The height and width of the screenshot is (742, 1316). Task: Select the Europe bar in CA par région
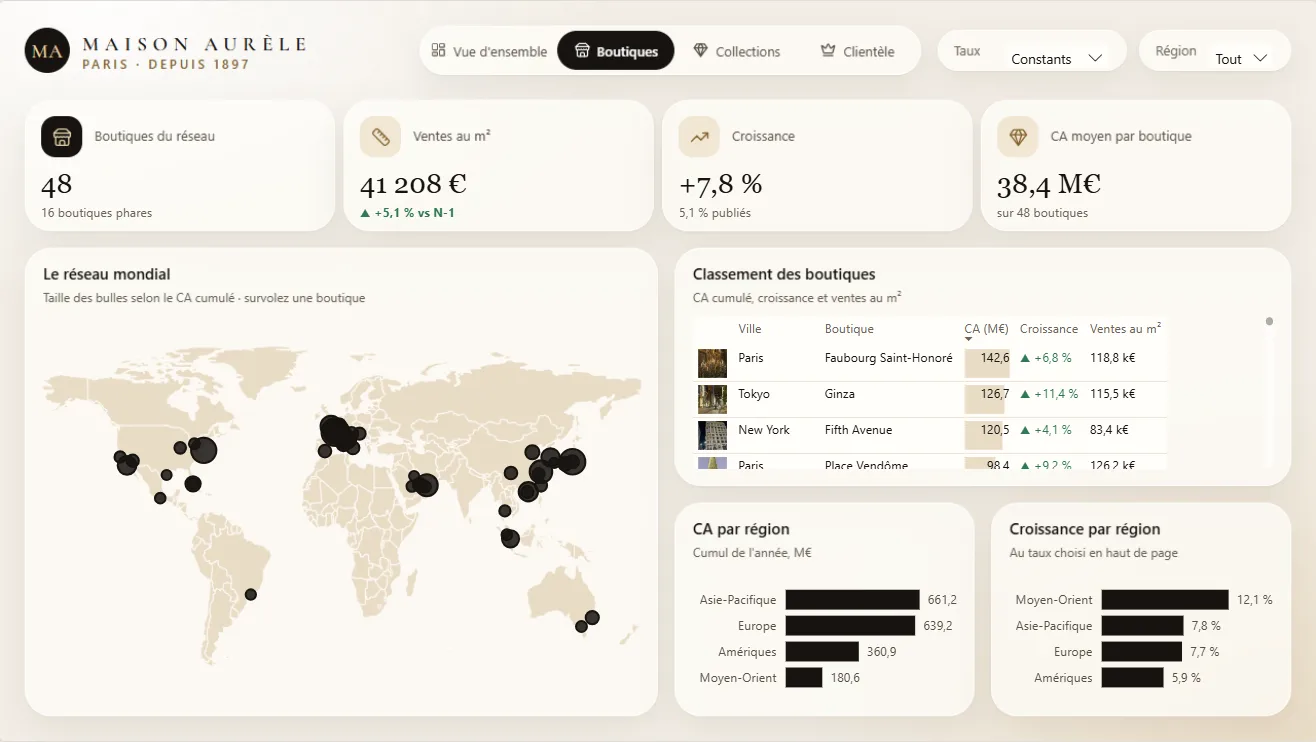850,626
